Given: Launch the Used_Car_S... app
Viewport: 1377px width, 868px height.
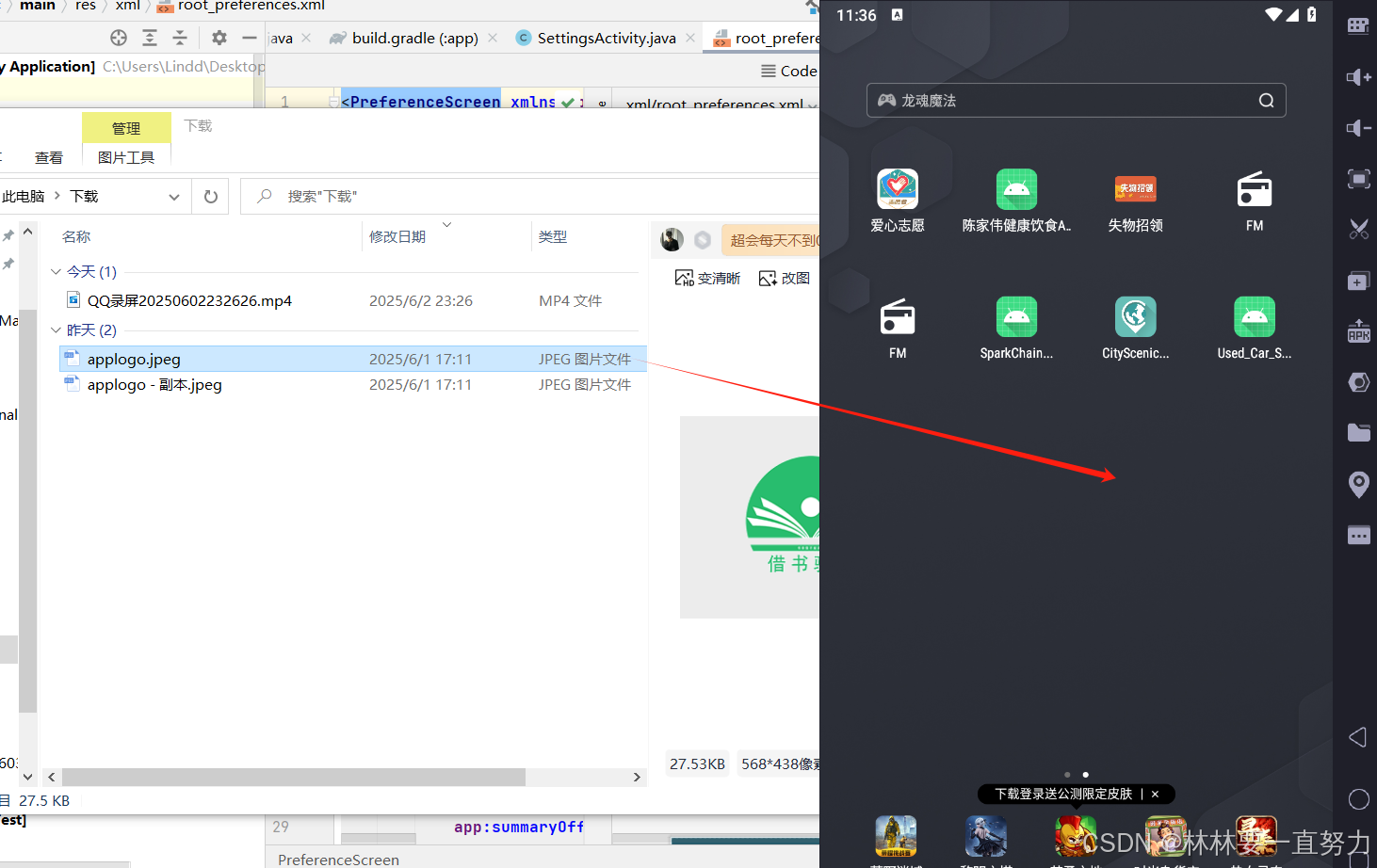Looking at the screenshot, I should coord(1255,317).
